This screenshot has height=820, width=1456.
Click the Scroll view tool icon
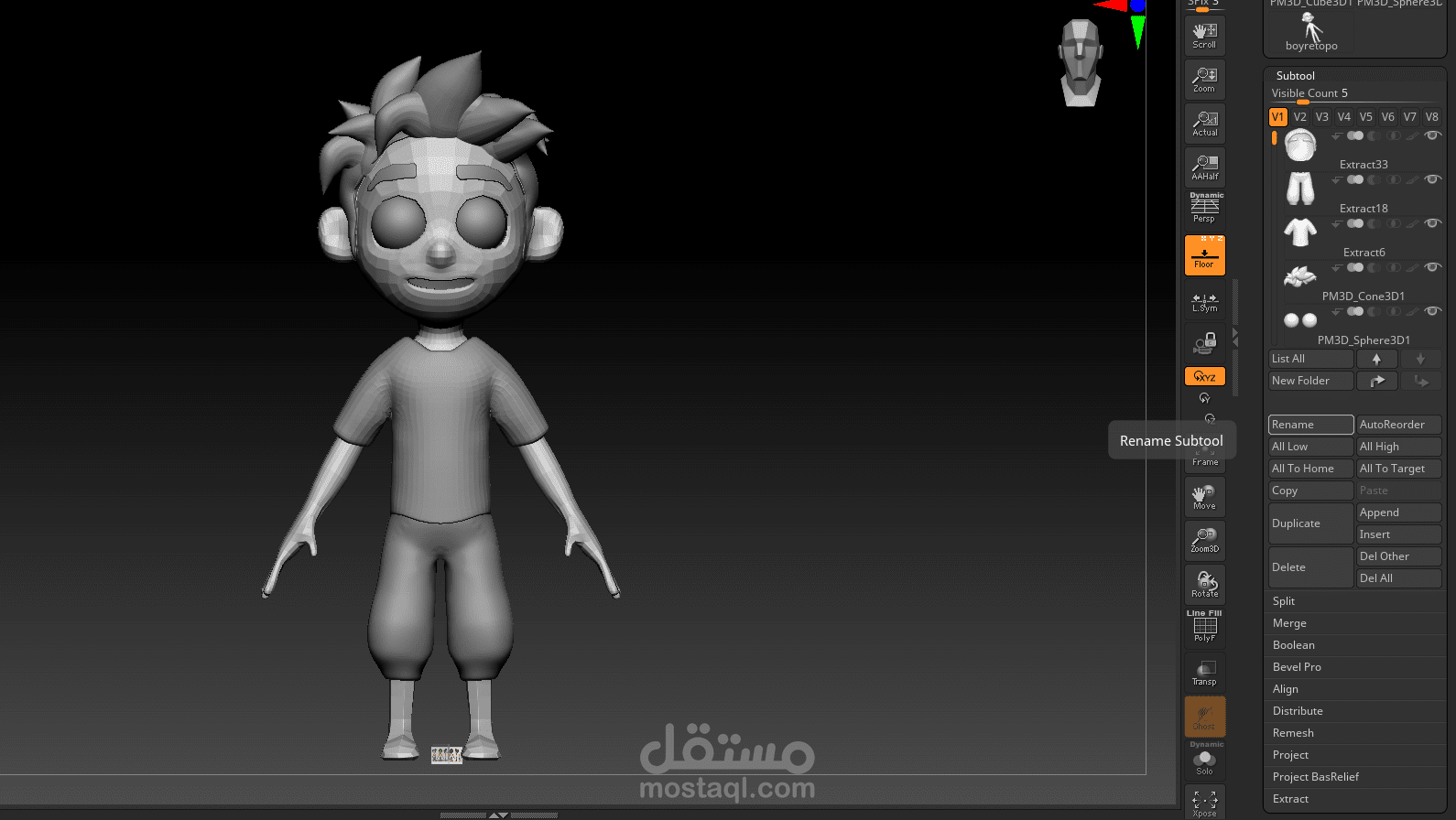pos(1204,36)
